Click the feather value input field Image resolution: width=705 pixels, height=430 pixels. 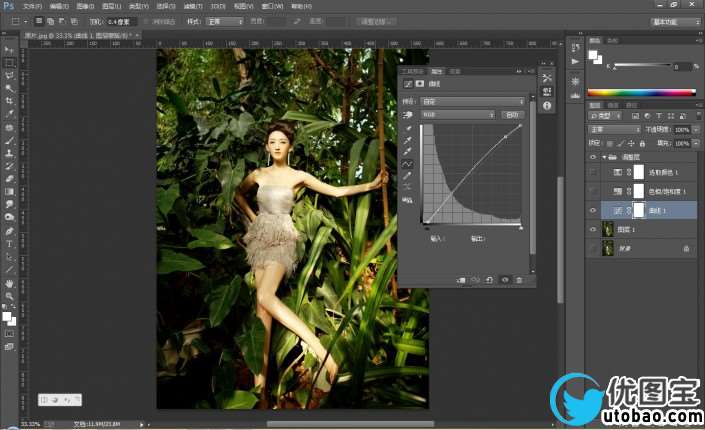[x=121, y=21]
